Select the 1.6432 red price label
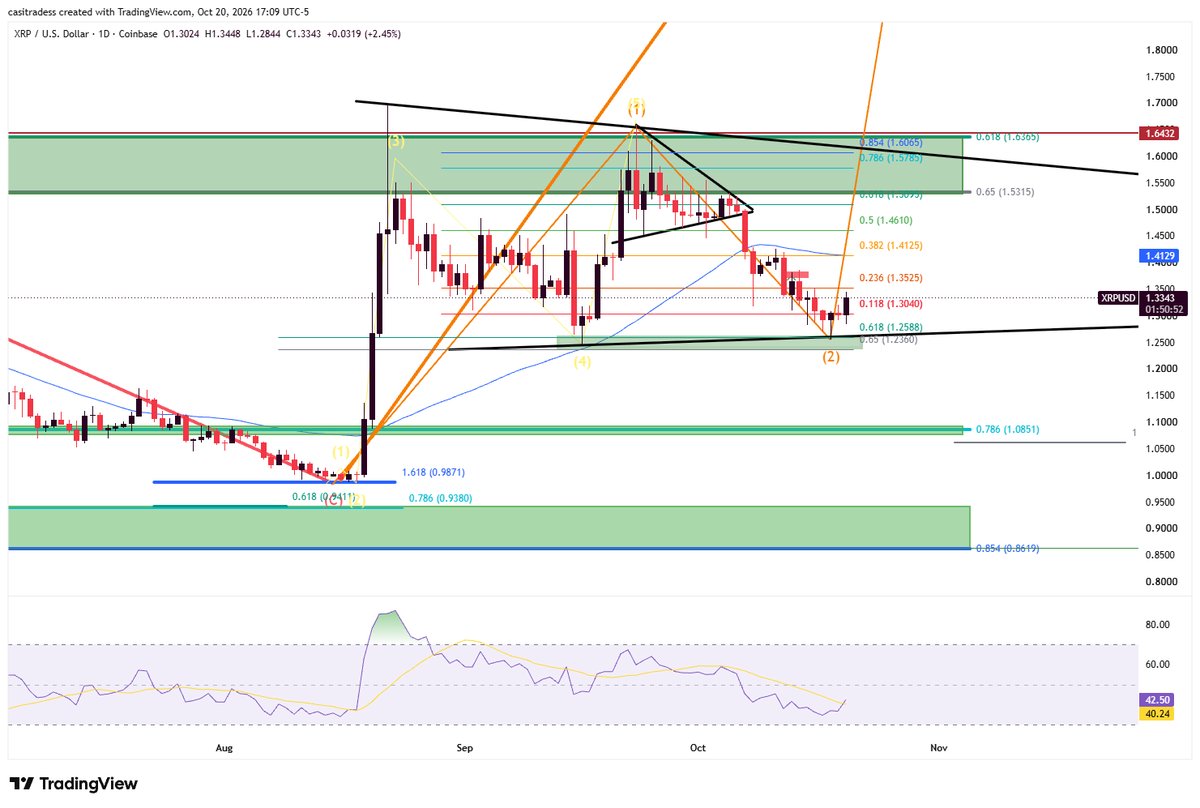 (1162, 132)
